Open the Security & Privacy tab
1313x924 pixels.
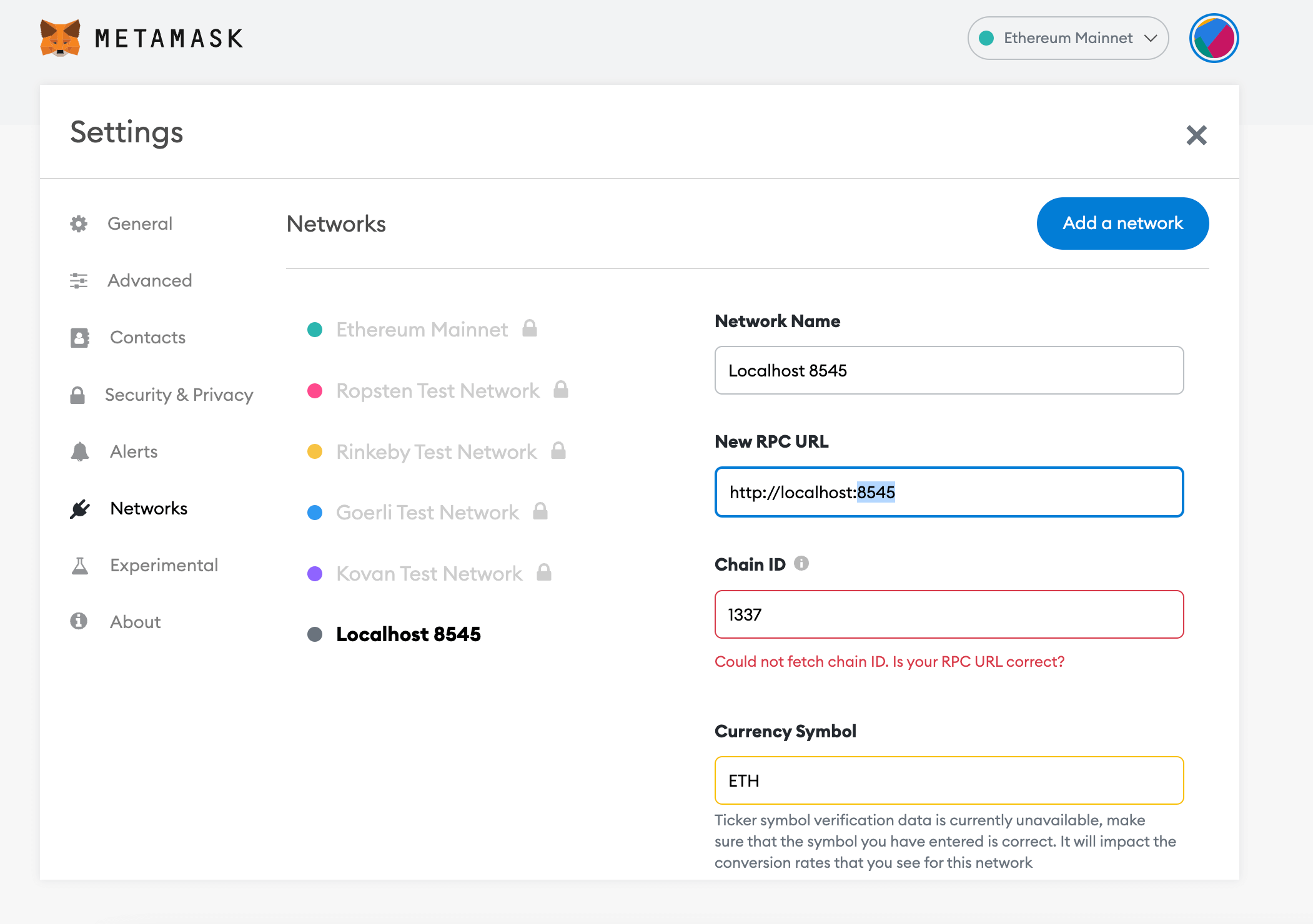click(x=179, y=395)
